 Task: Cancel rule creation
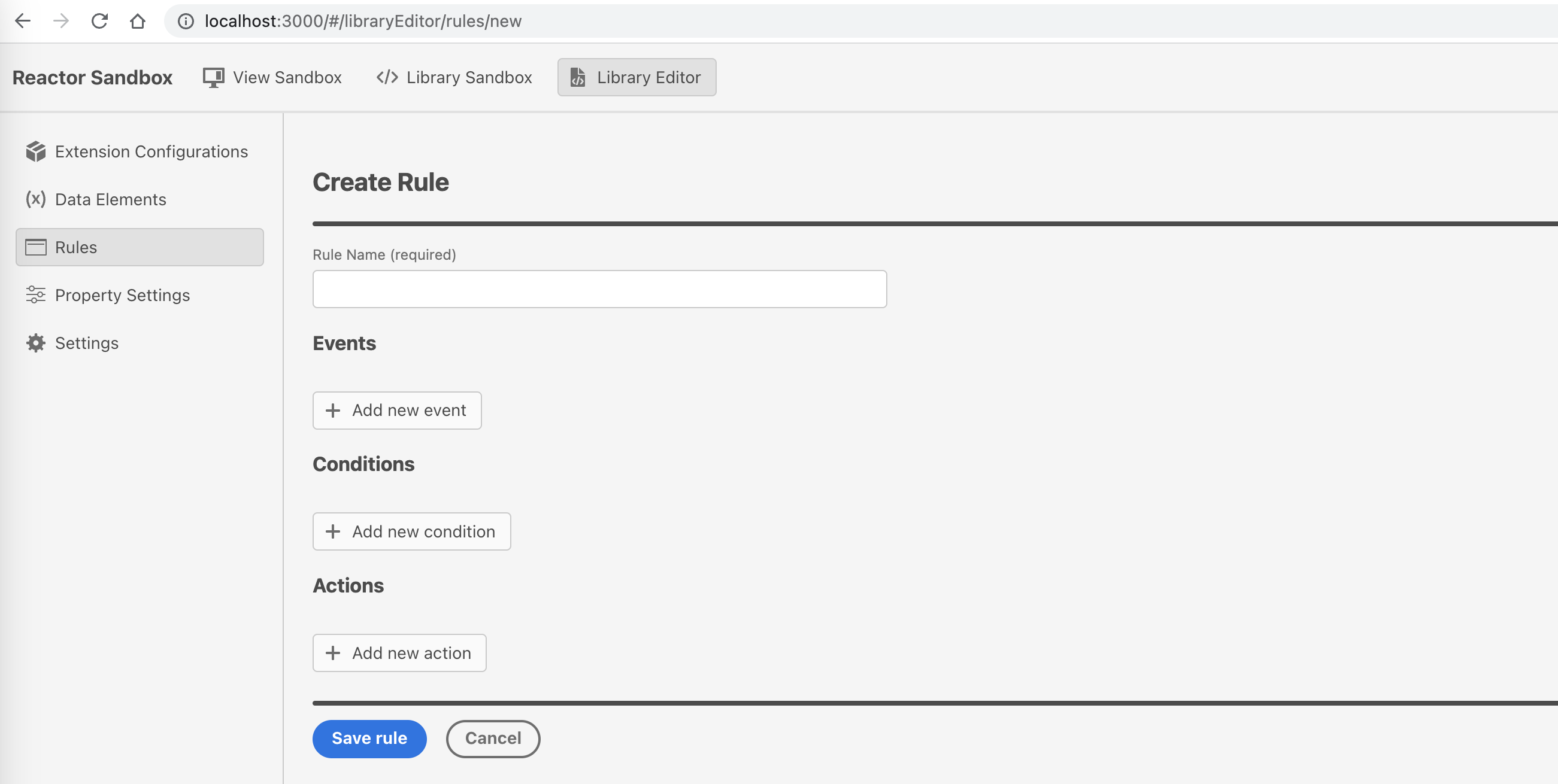(493, 738)
